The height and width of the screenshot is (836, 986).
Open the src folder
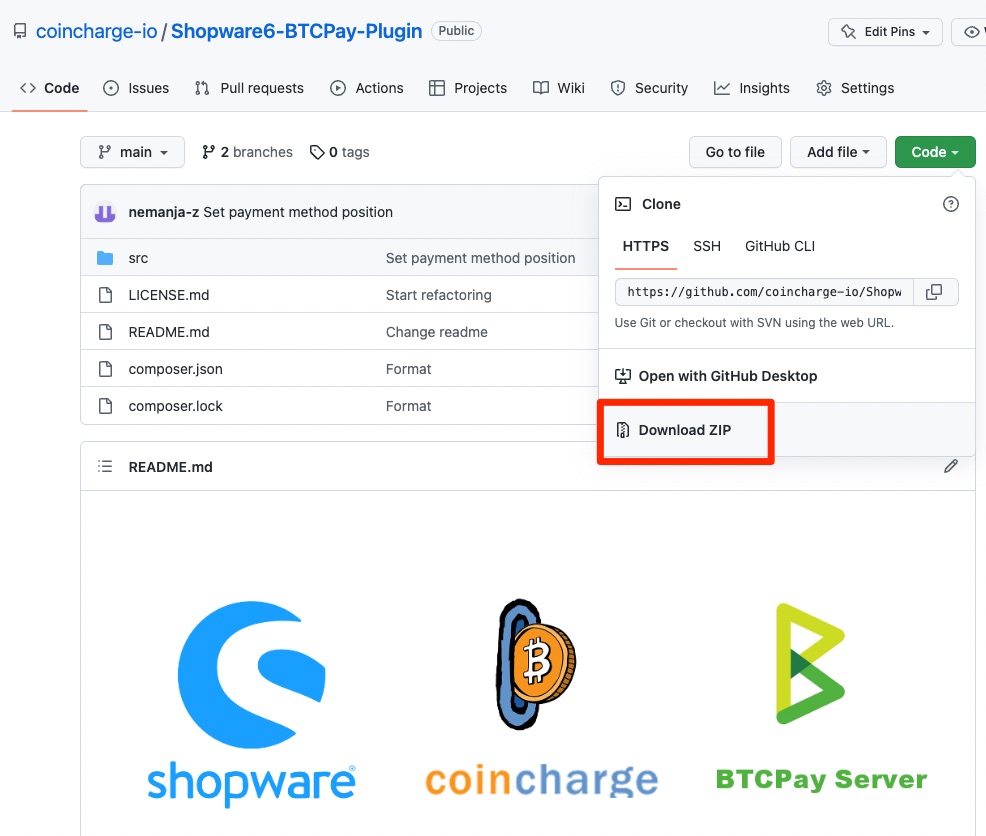(138, 258)
